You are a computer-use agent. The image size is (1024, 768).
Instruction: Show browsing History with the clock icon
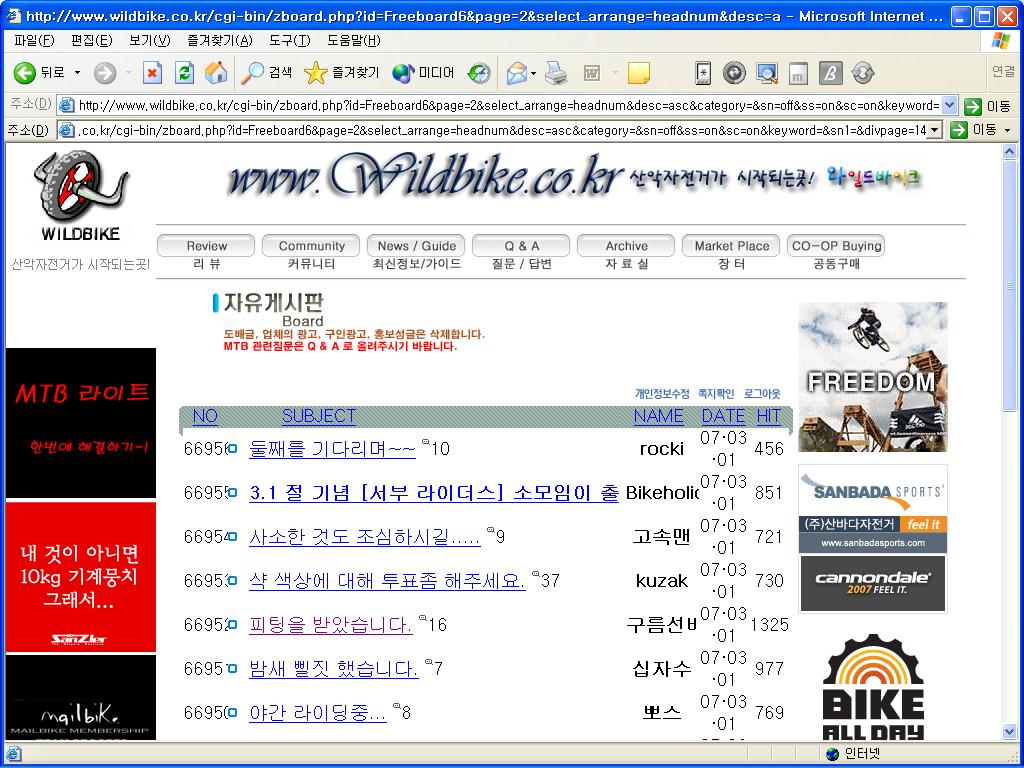pos(479,72)
